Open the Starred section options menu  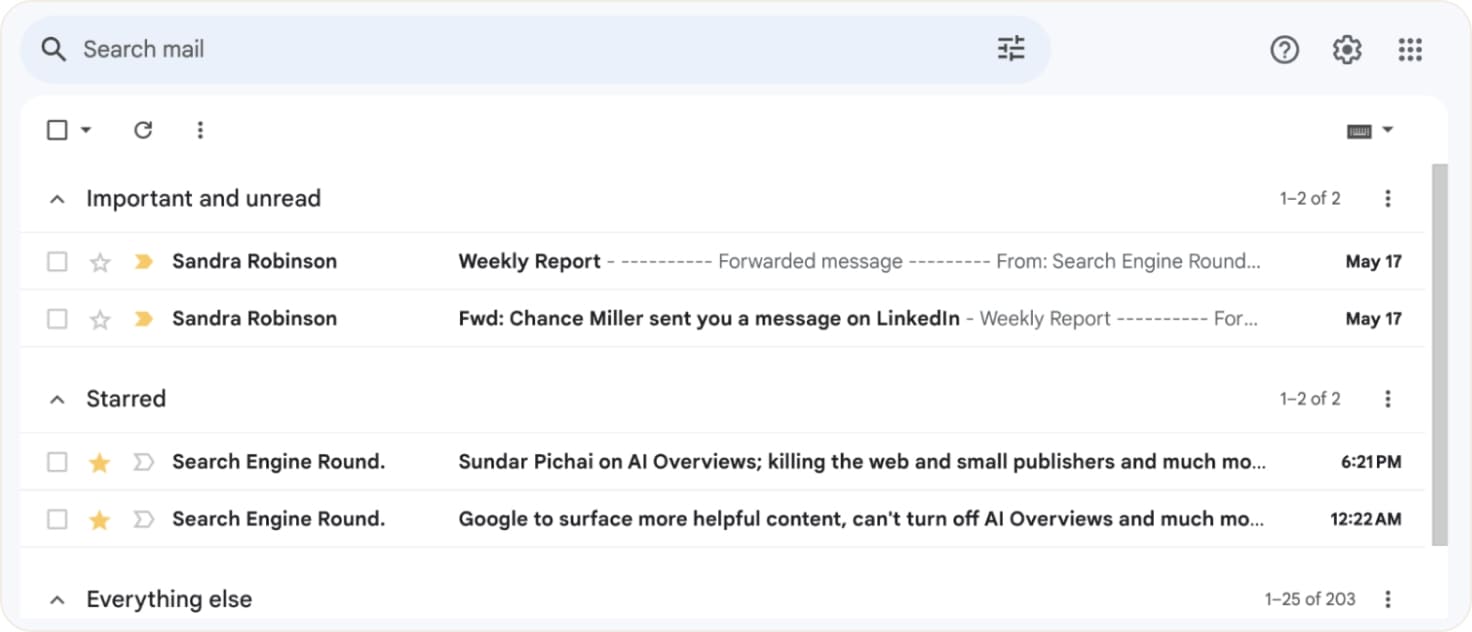point(1388,398)
